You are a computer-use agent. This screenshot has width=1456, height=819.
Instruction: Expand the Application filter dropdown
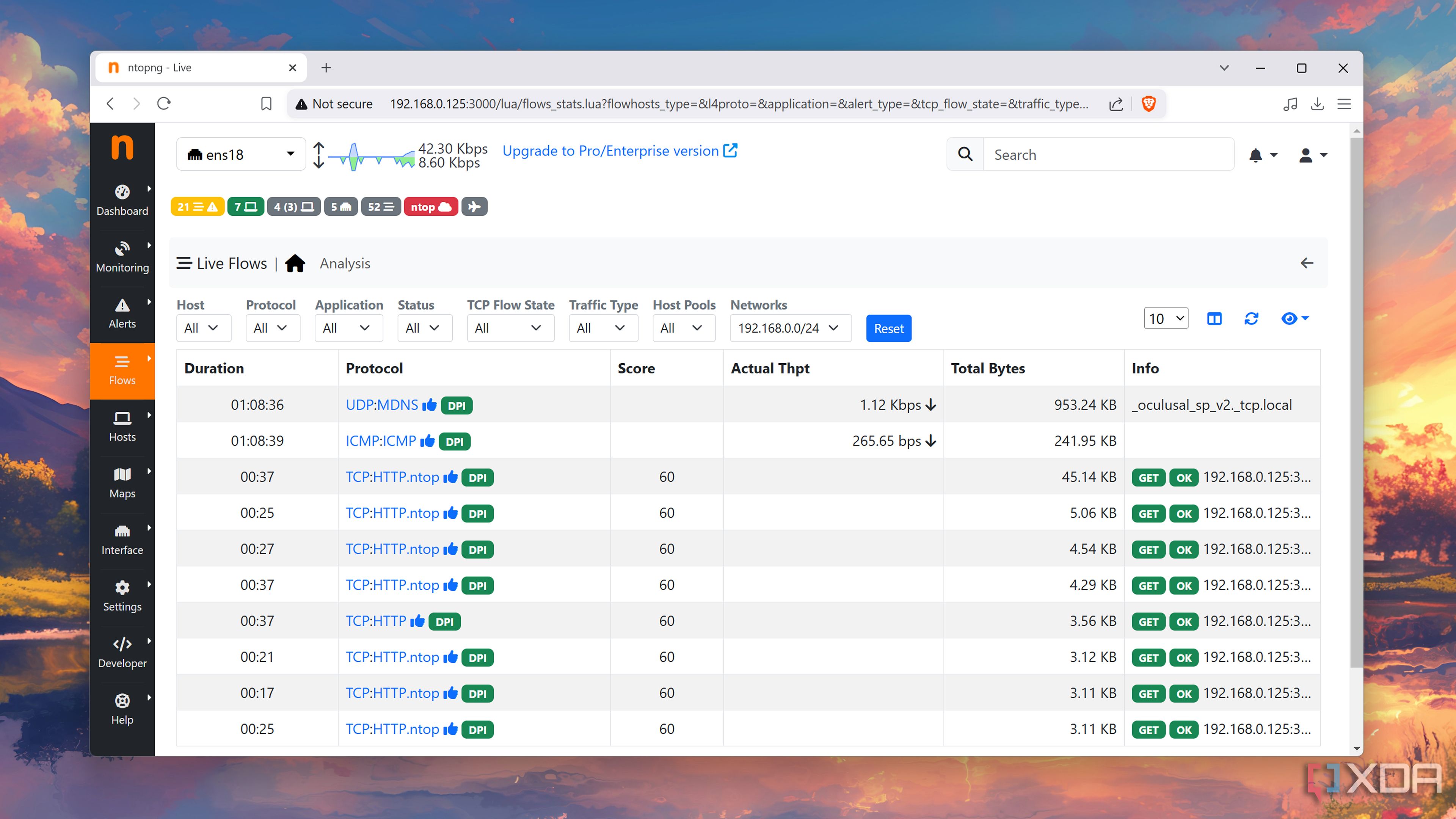point(348,328)
